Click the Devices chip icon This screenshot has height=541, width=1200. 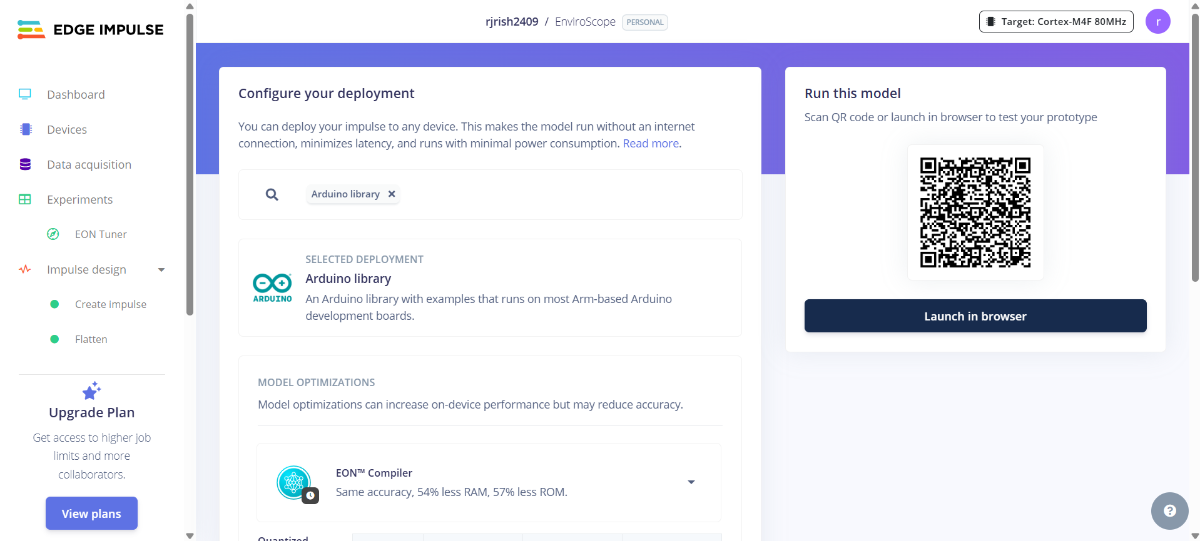point(25,129)
